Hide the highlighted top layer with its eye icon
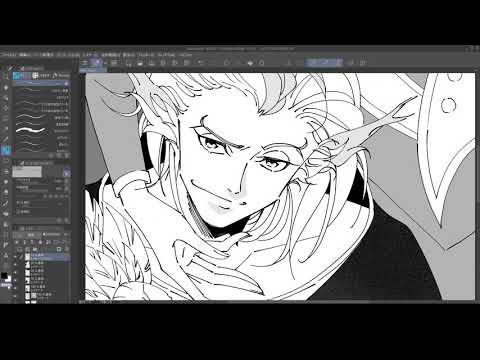 point(15,257)
